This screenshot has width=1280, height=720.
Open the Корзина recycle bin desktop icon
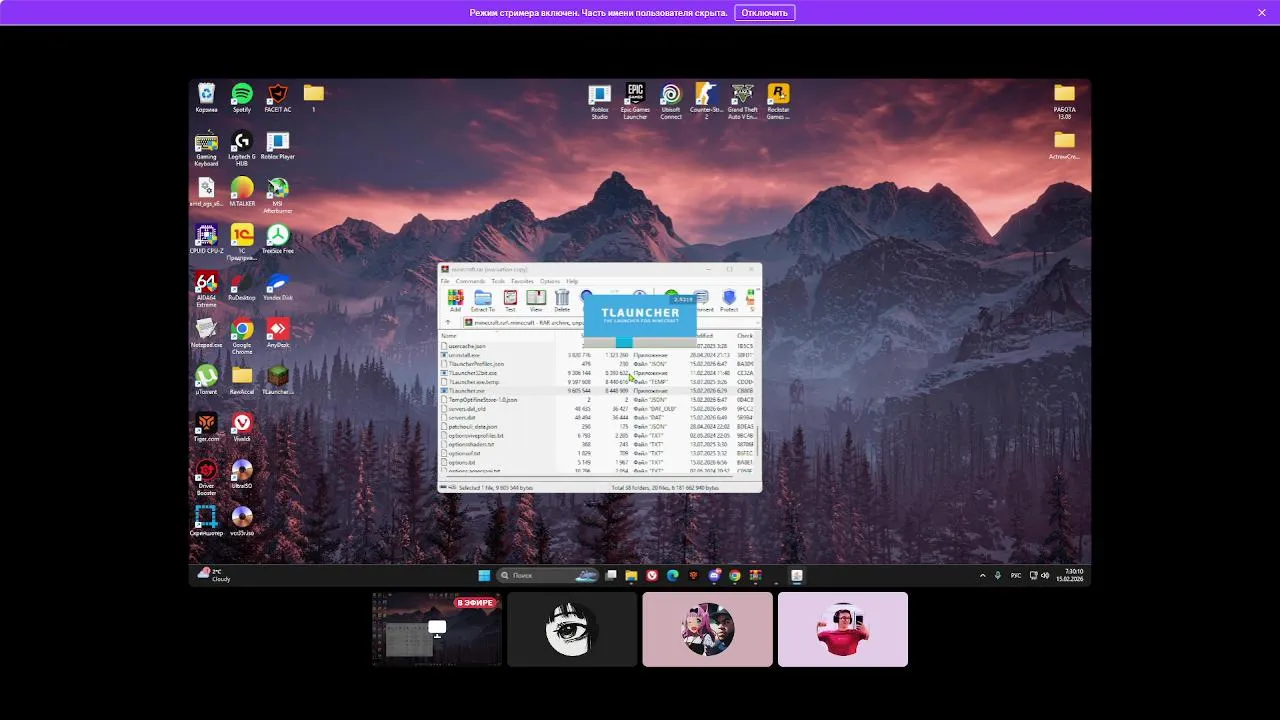coord(206,98)
